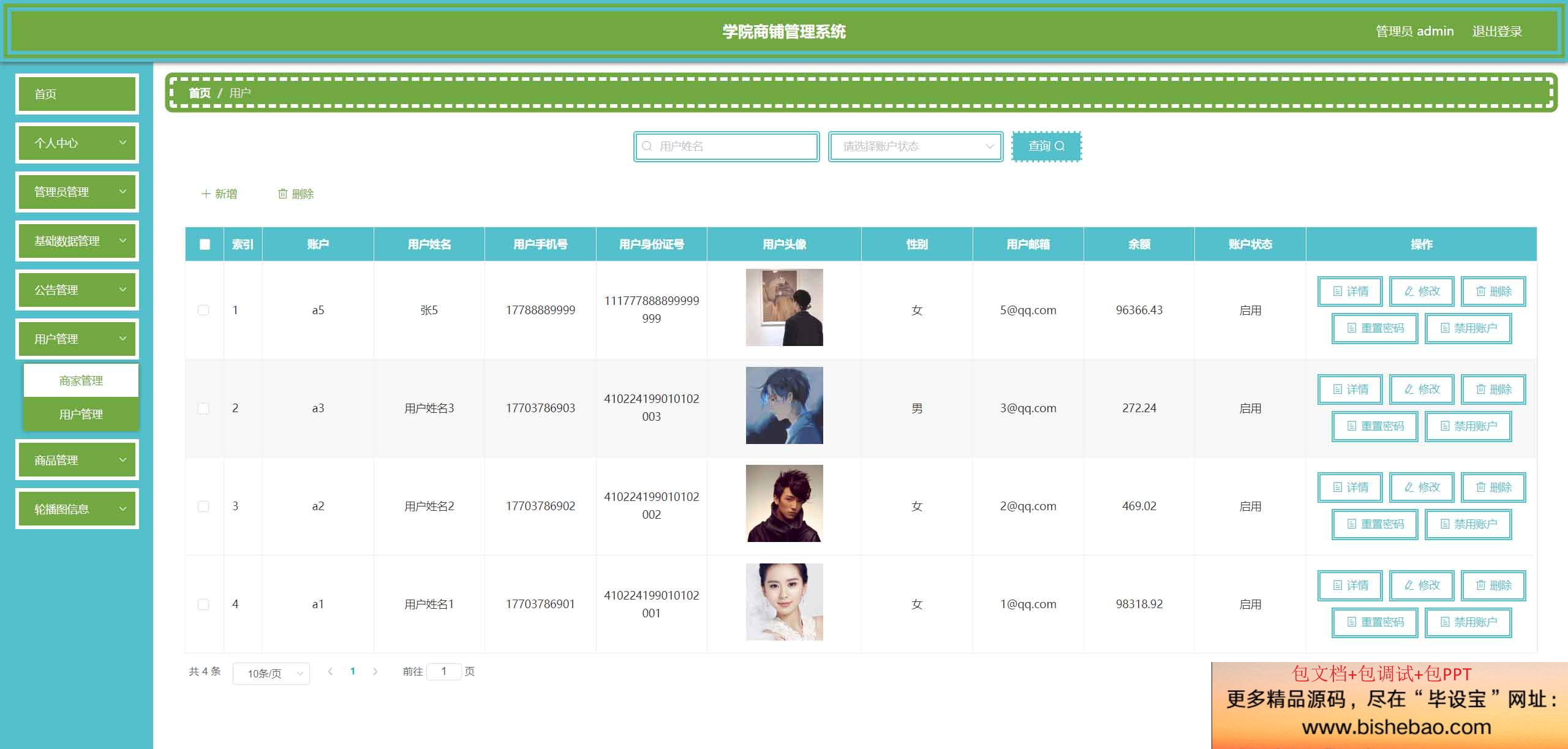Select page 1 in pagination
This screenshot has width=1568, height=749.
click(x=353, y=671)
